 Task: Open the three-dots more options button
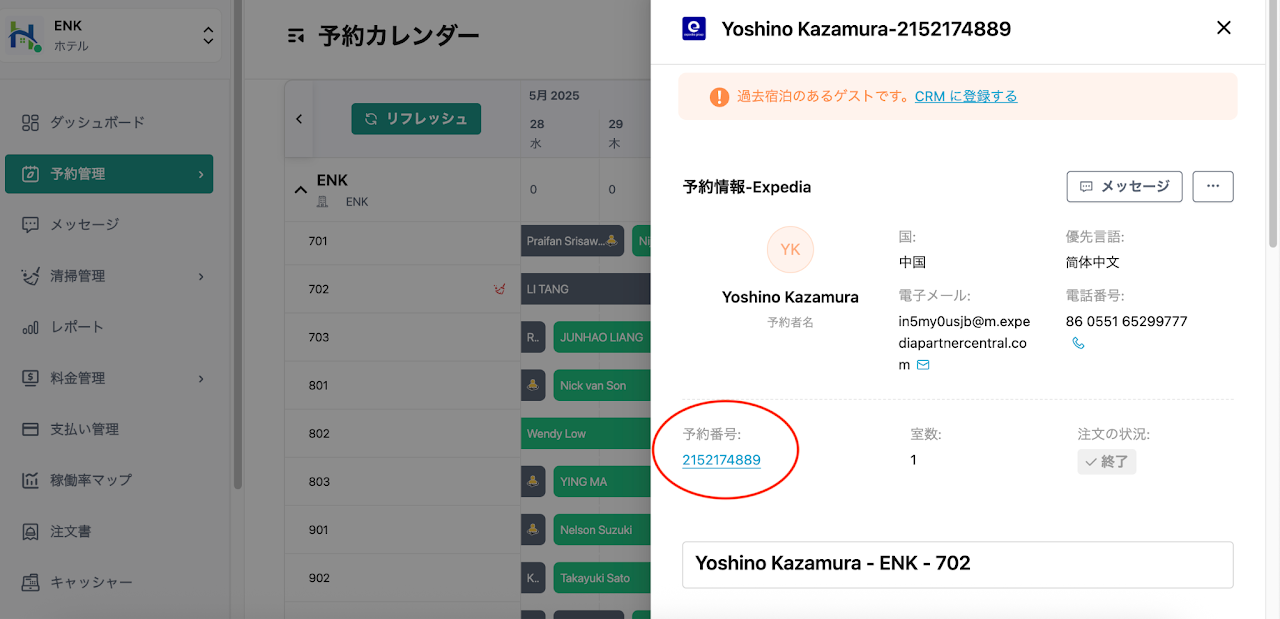[x=1212, y=186]
